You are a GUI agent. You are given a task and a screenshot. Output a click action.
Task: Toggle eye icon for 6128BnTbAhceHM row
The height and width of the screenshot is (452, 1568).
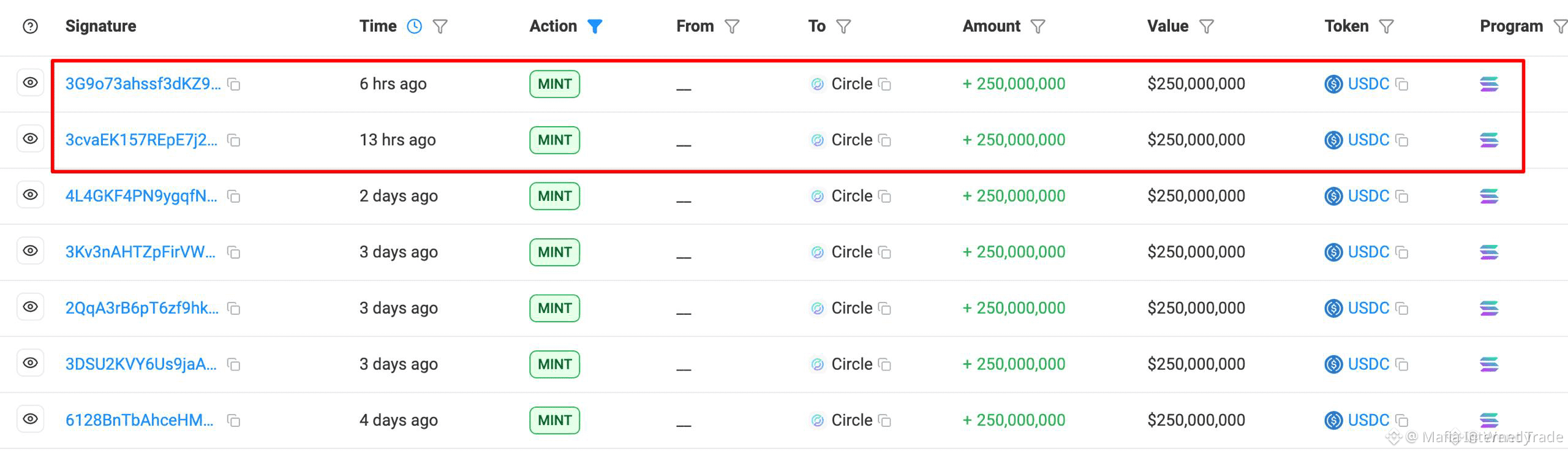(30, 419)
